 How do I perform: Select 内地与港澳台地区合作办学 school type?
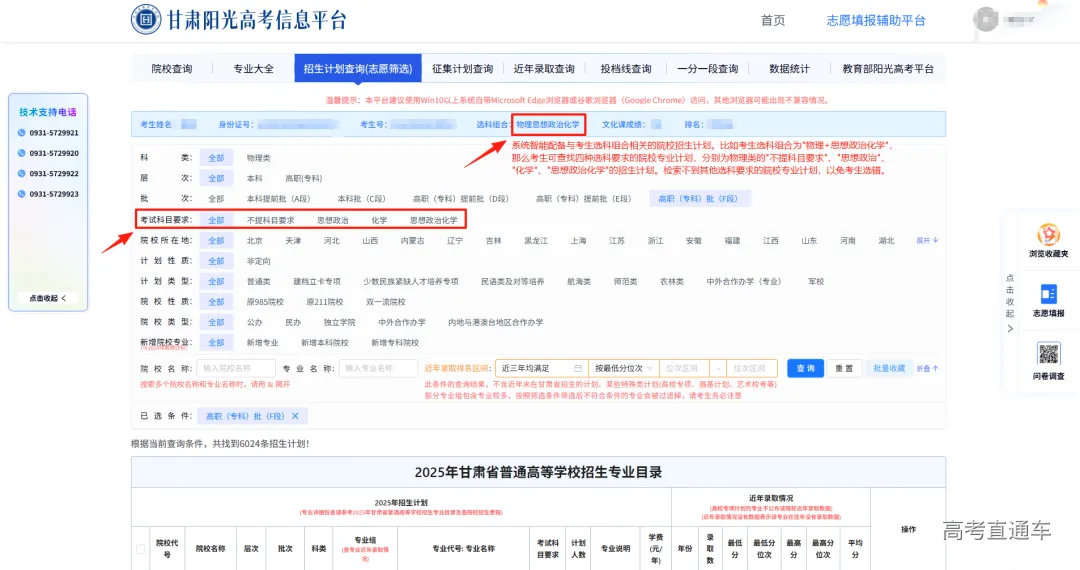point(495,322)
